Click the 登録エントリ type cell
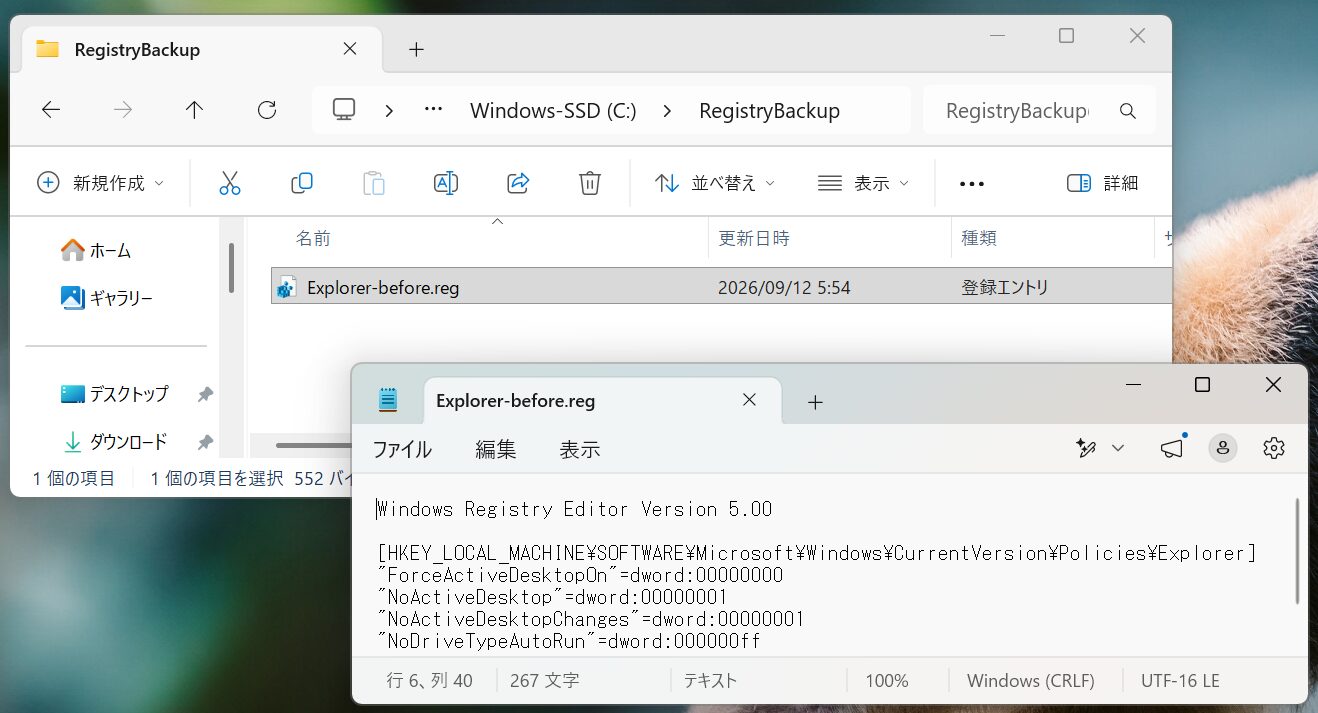Viewport: 1318px width, 713px height. 1005,288
